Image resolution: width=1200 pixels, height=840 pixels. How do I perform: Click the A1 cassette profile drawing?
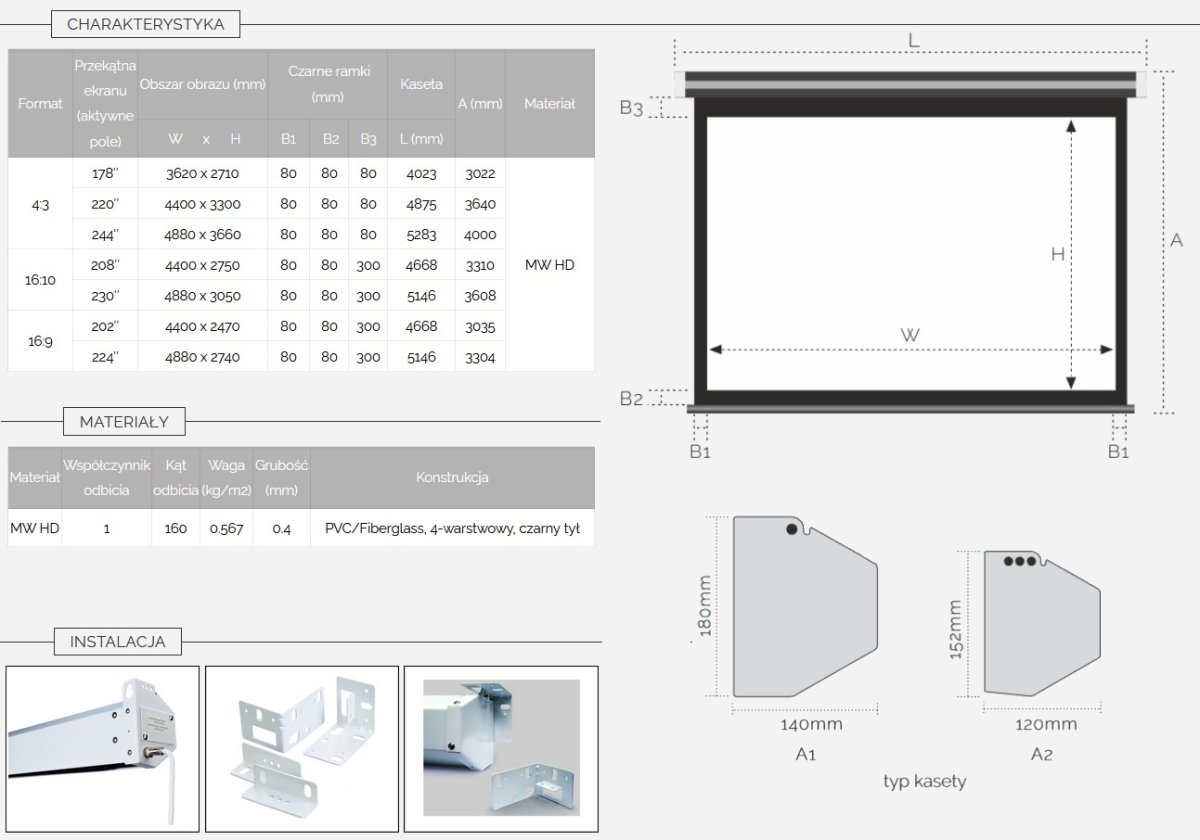click(804, 607)
